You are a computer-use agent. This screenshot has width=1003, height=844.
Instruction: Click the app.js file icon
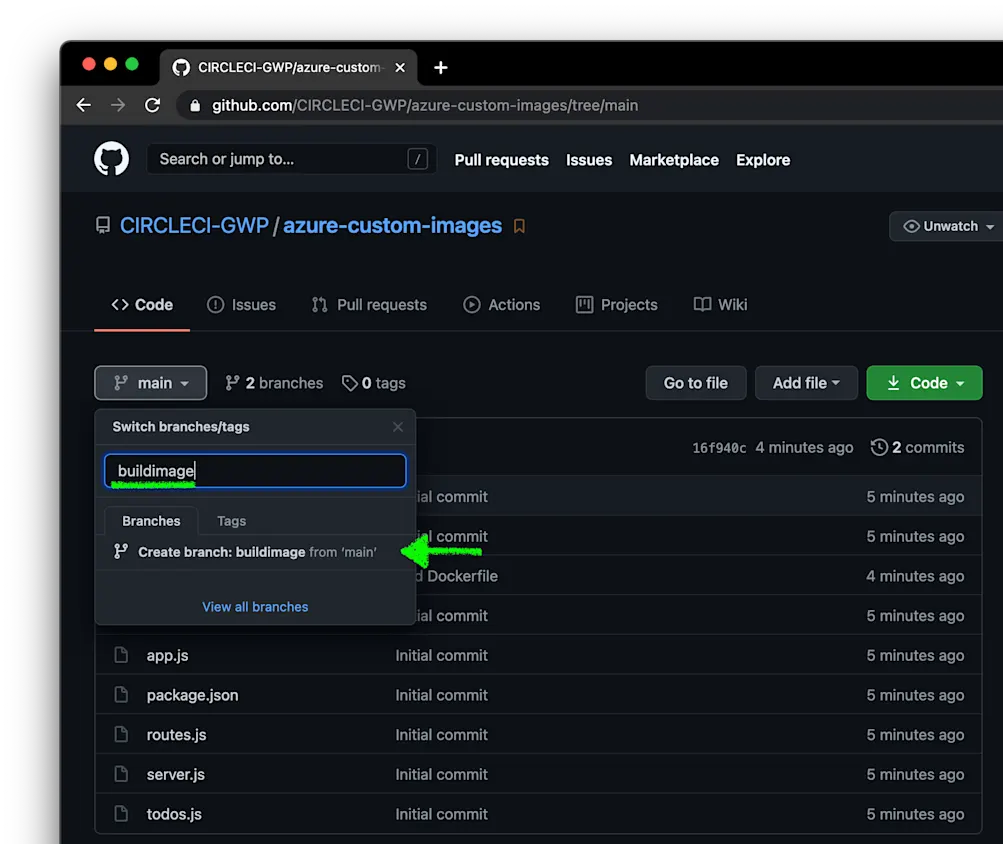pos(120,655)
